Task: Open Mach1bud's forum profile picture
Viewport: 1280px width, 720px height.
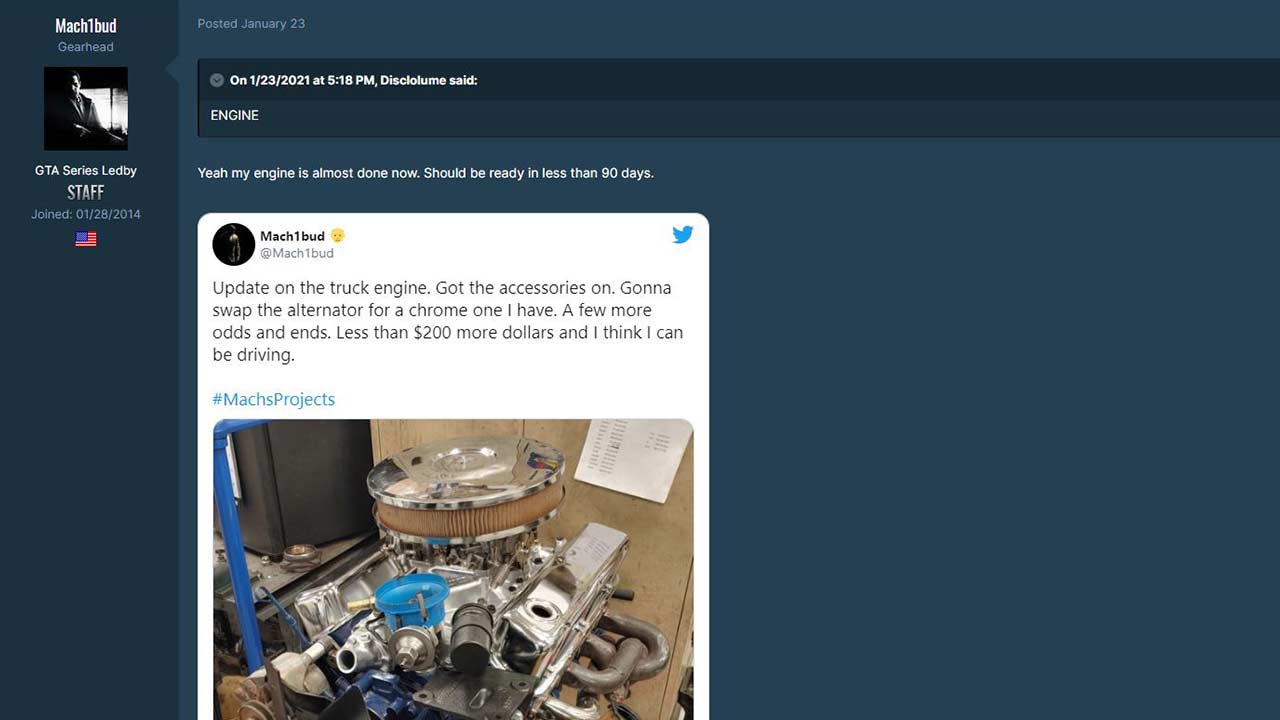Action: [x=86, y=108]
